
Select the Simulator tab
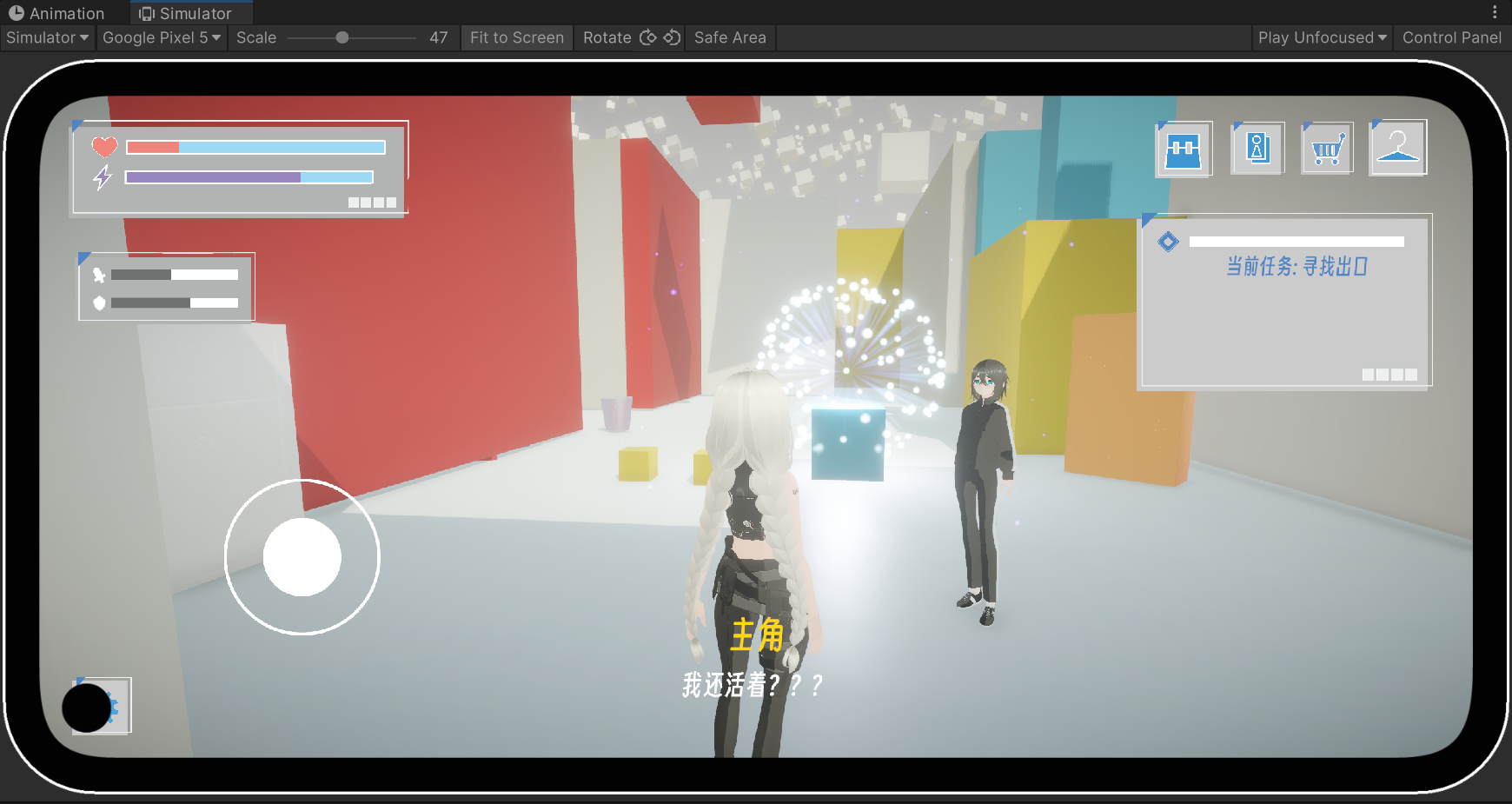(186, 13)
